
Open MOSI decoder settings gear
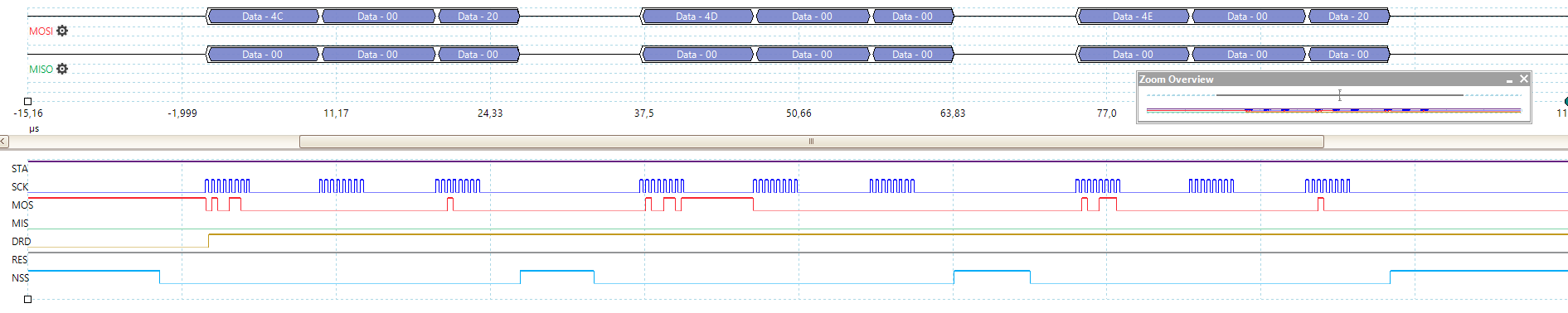(62, 31)
